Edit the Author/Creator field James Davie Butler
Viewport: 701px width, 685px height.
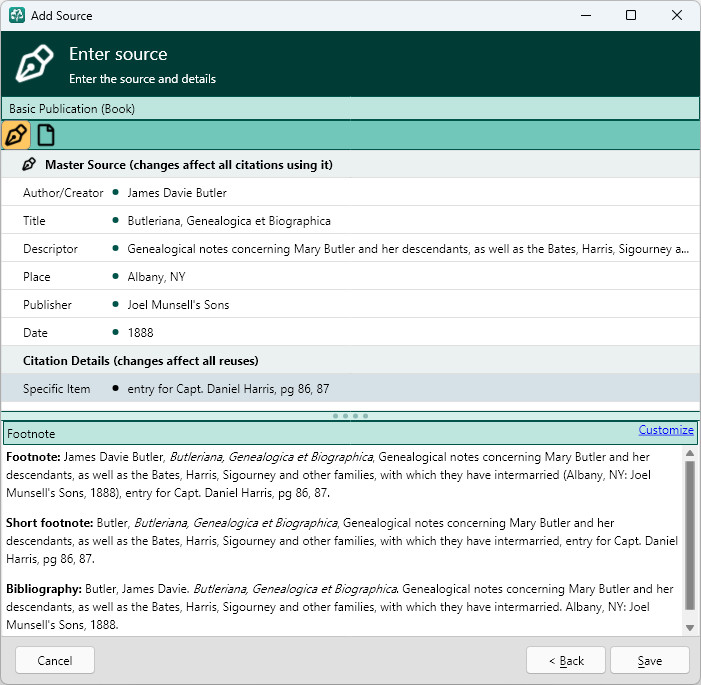tap(177, 193)
